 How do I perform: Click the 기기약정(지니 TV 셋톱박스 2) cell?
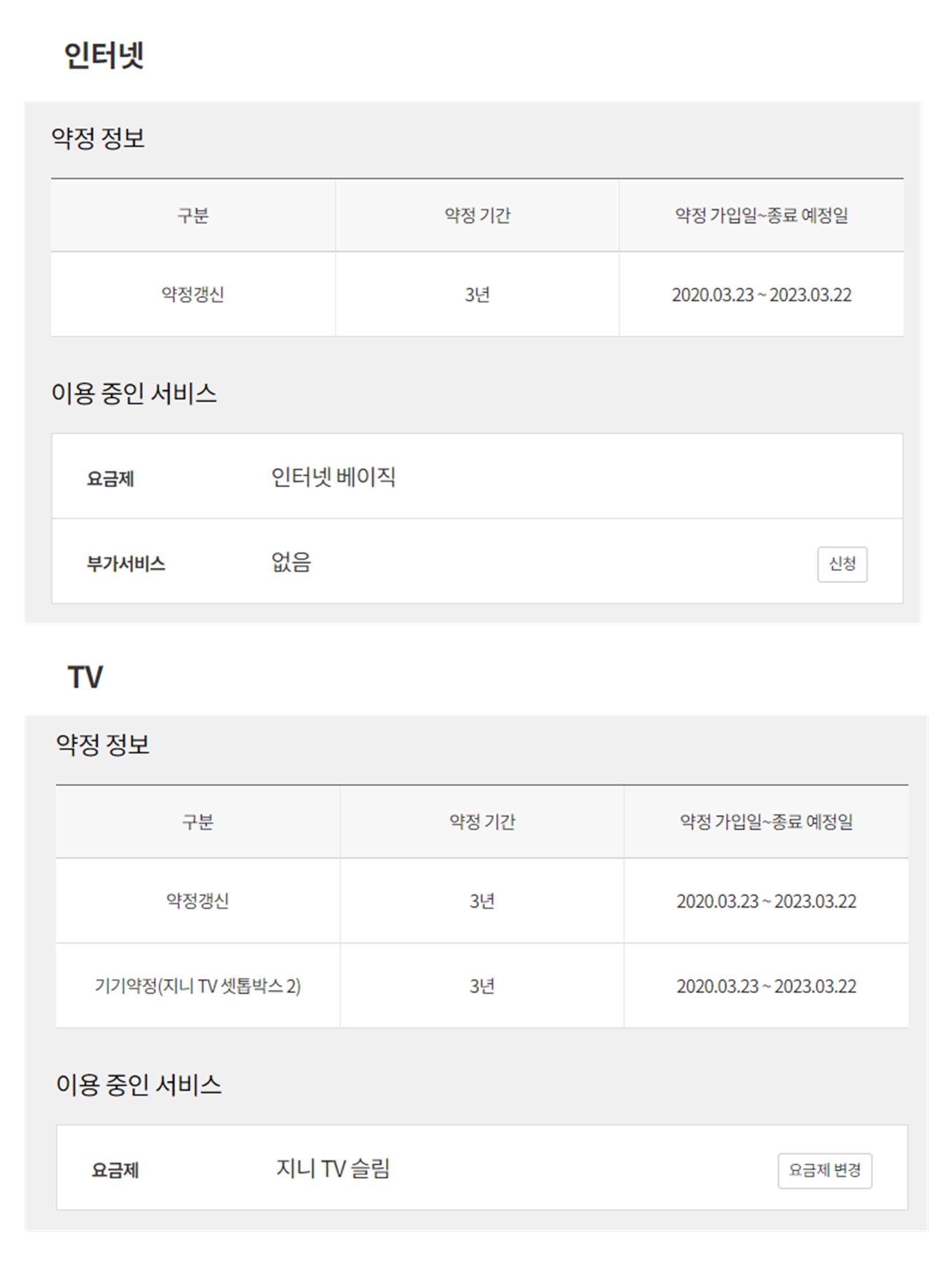[197, 986]
